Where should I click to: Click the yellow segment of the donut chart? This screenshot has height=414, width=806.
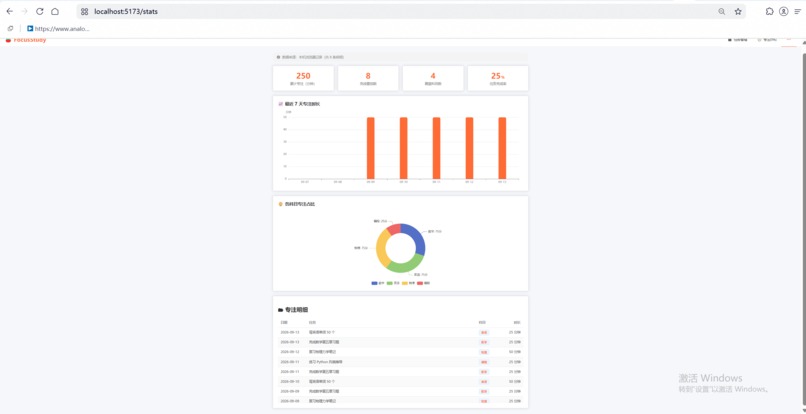click(381, 248)
